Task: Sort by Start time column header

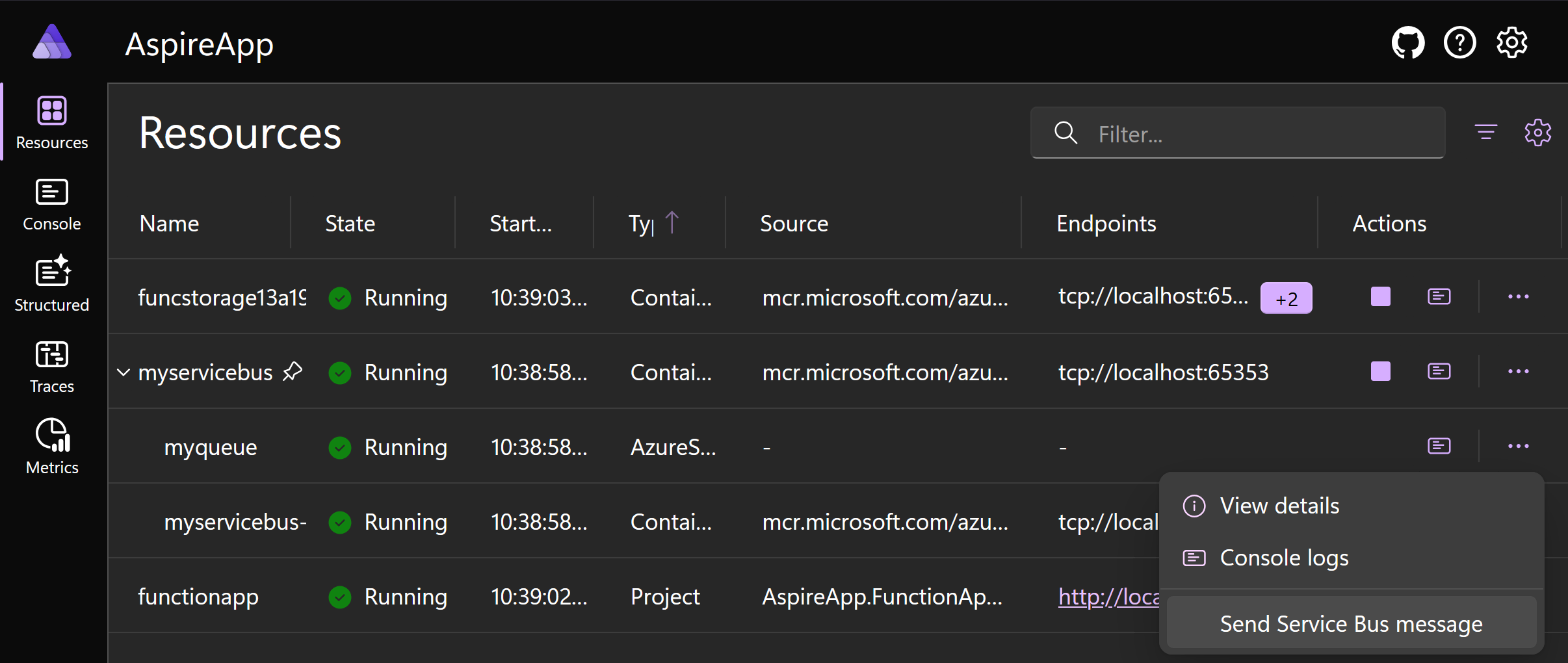Action: [521, 224]
